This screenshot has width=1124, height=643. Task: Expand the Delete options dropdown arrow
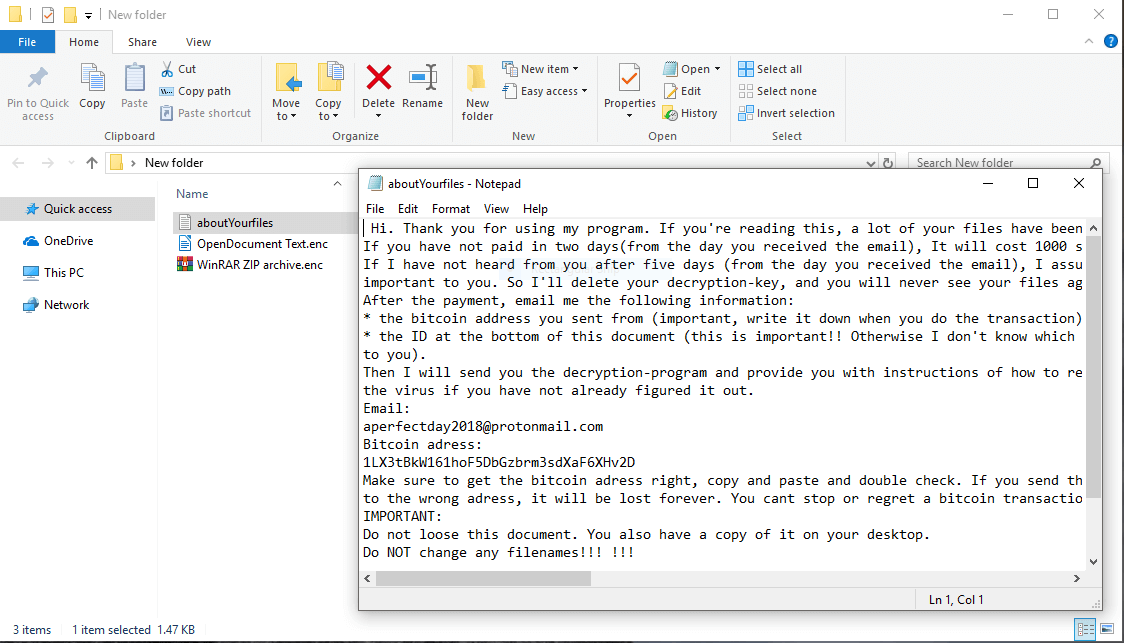point(378,116)
